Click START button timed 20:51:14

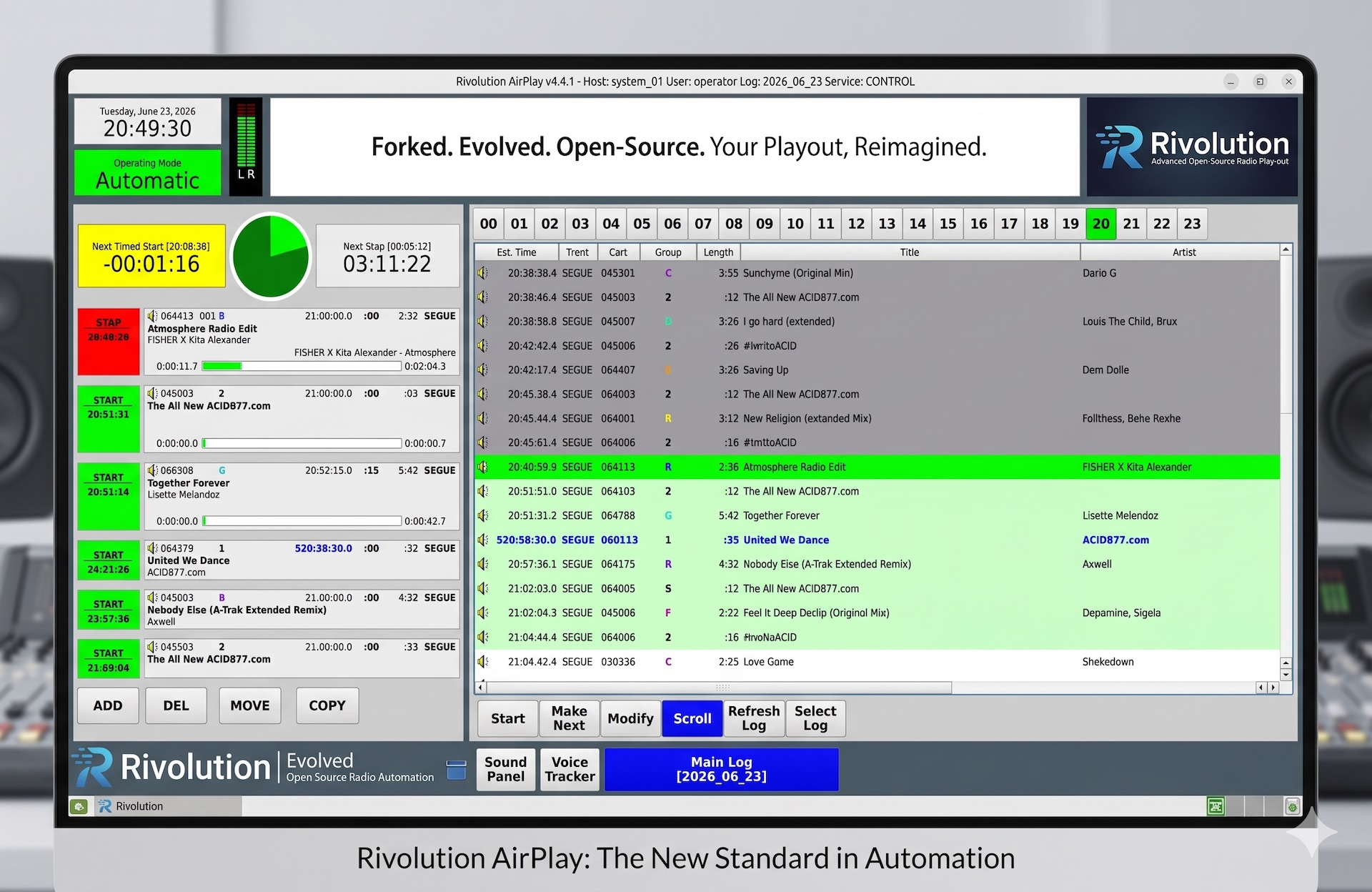[x=109, y=497]
